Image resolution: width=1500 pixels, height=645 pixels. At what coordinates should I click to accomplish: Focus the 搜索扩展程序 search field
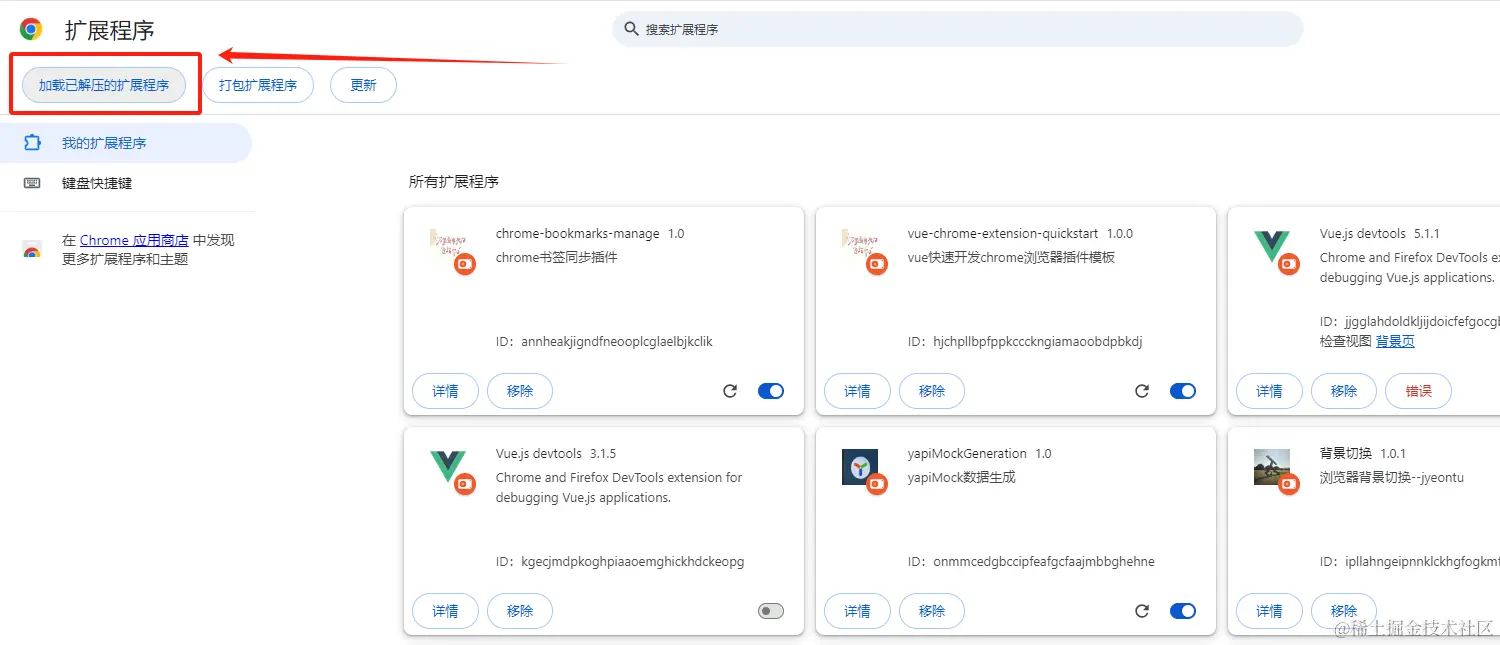958,29
